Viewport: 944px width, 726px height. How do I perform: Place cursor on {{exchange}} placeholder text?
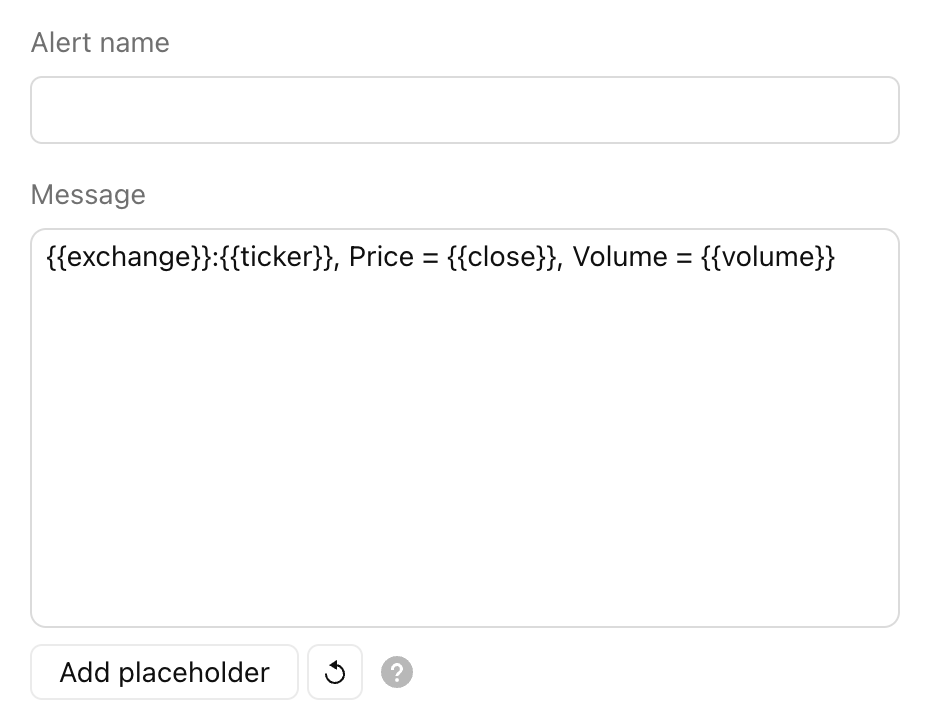point(129,257)
